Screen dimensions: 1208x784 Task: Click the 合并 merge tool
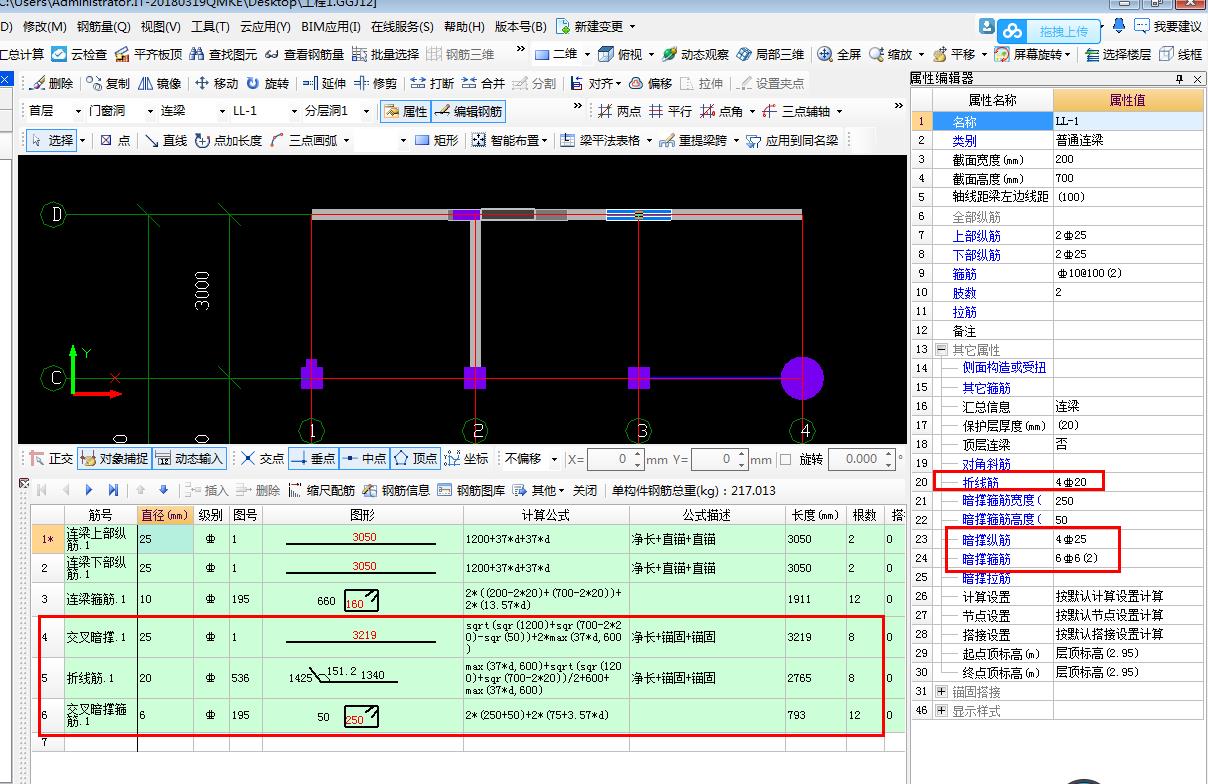coord(484,83)
